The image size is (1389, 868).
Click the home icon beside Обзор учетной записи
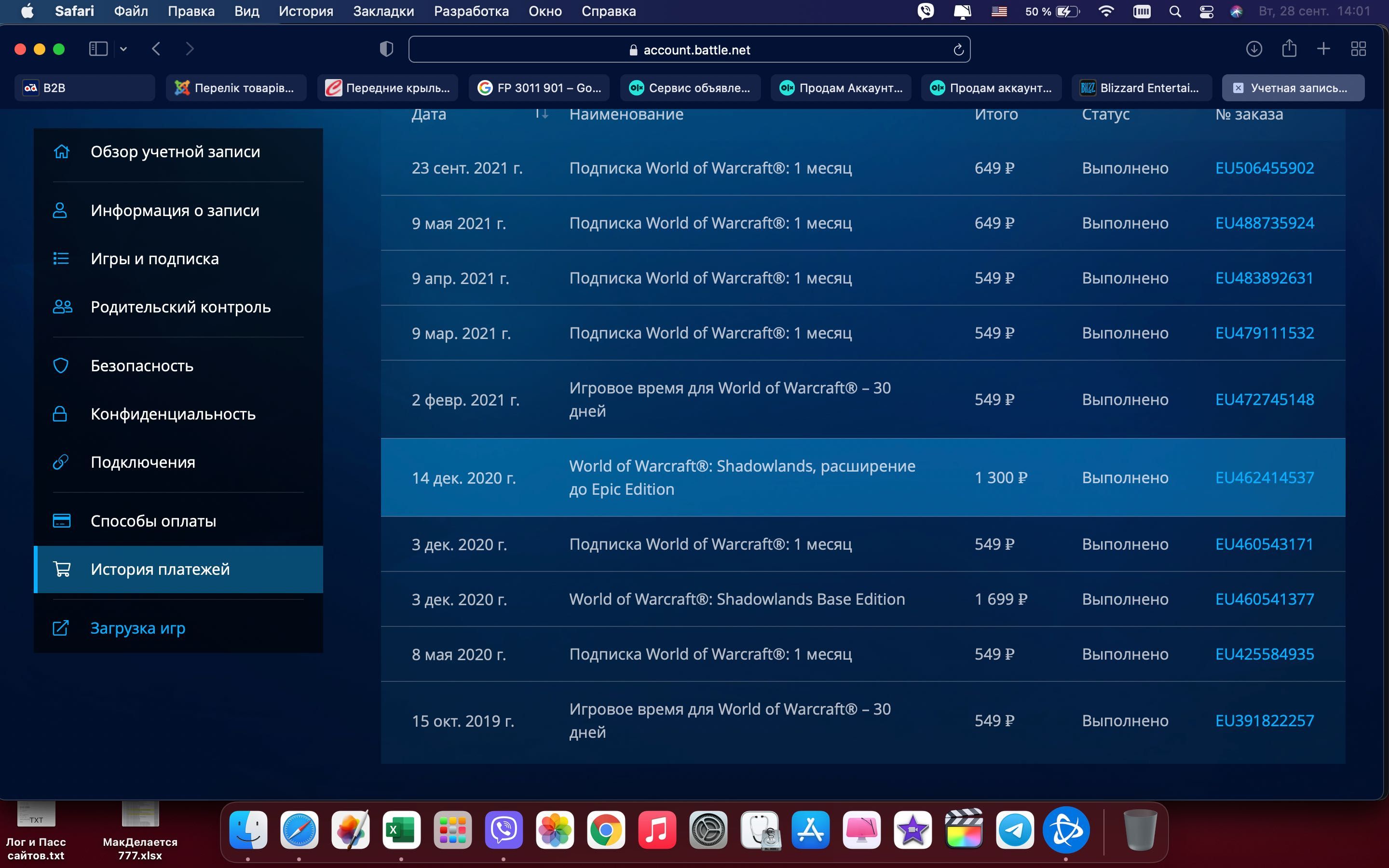pos(61,151)
